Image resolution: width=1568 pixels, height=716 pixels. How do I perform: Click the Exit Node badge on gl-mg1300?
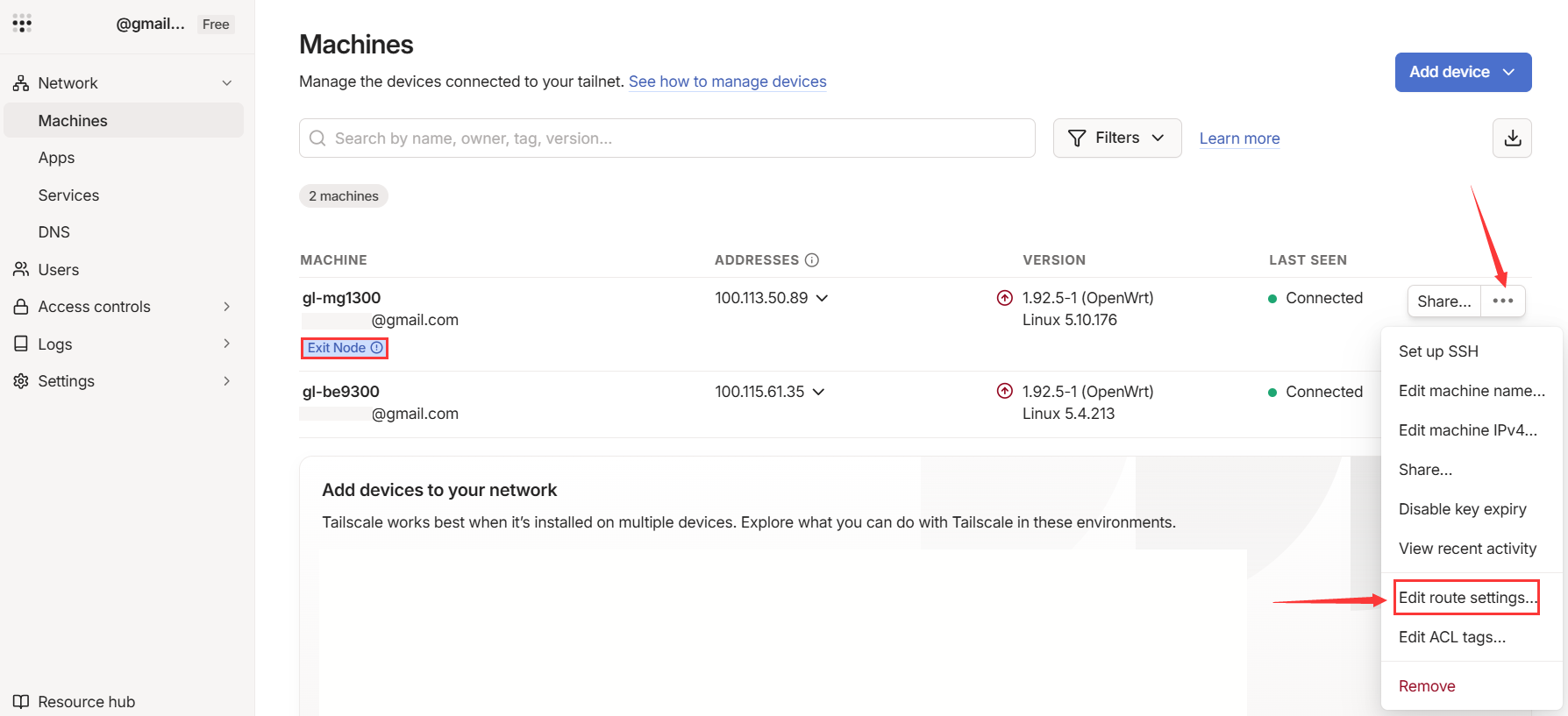345,348
